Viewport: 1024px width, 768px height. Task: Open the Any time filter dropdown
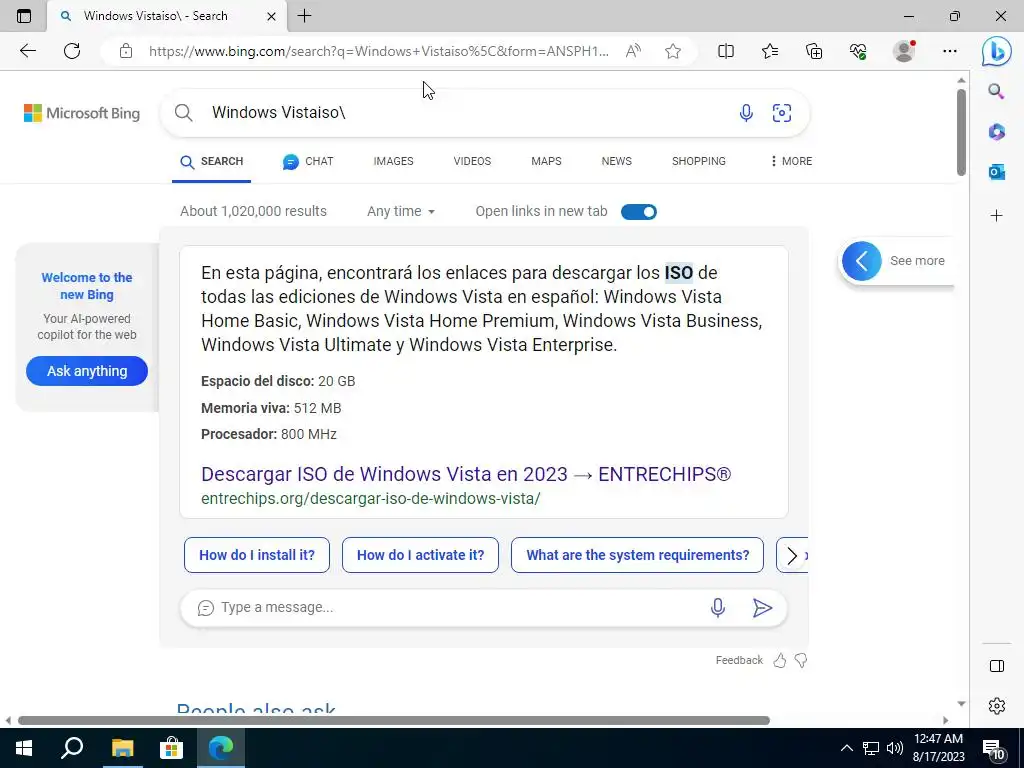tap(400, 212)
